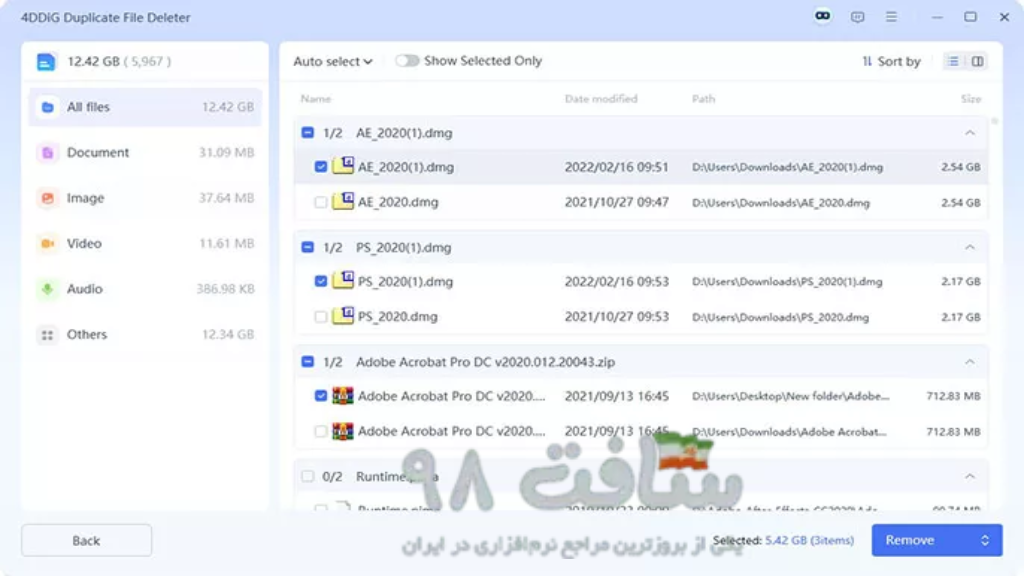Select Document category
The width and height of the screenshot is (1024, 576).
145,153
